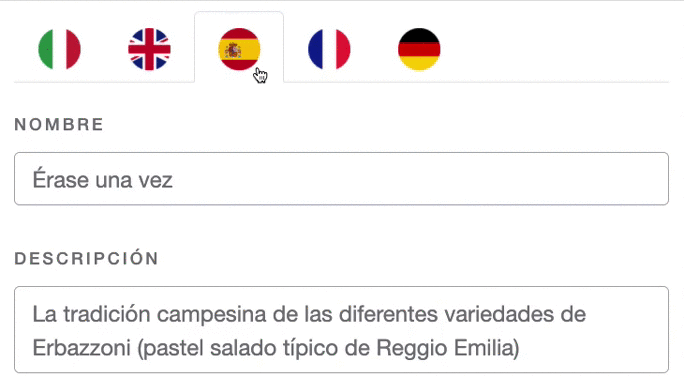Select the United Kingdom flag tab
Viewport: 684px width, 392px height.
pyautogui.click(x=149, y=49)
